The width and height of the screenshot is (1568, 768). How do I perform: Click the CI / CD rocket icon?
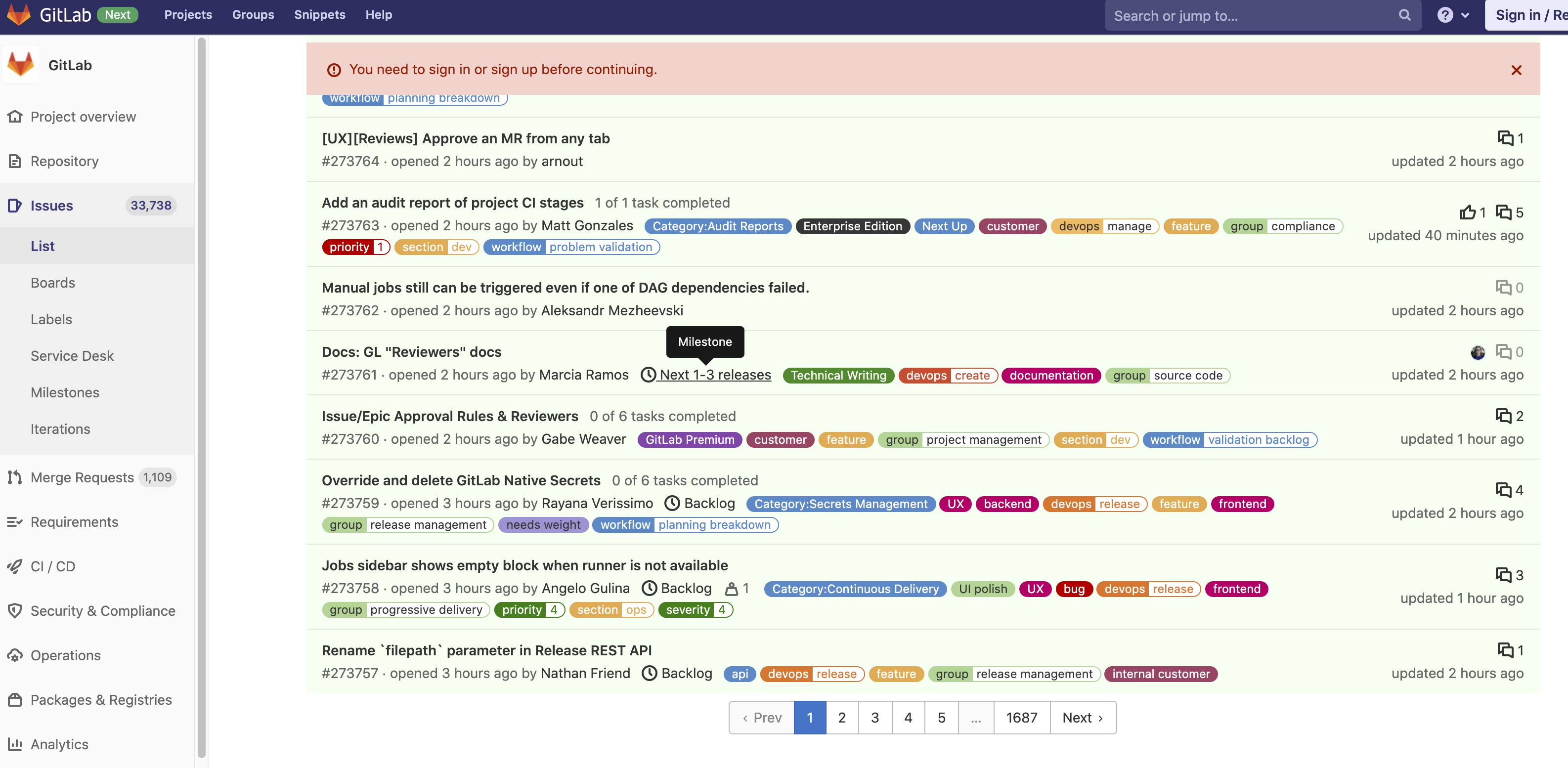point(15,566)
